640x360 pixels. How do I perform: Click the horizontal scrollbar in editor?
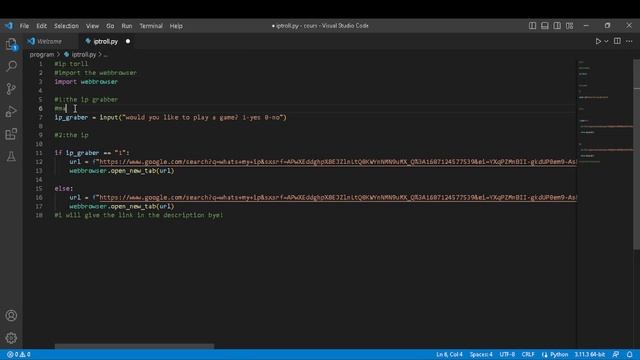pyautogui.click(x=134, y=346)
